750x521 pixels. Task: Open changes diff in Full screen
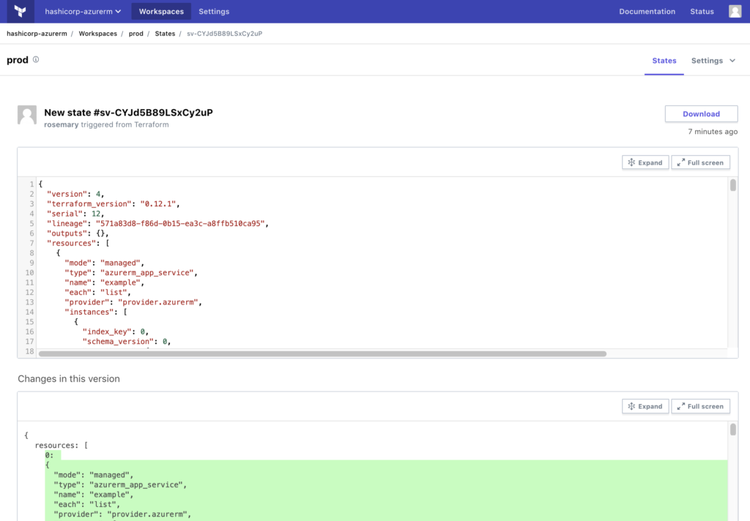tap(700, 406)
